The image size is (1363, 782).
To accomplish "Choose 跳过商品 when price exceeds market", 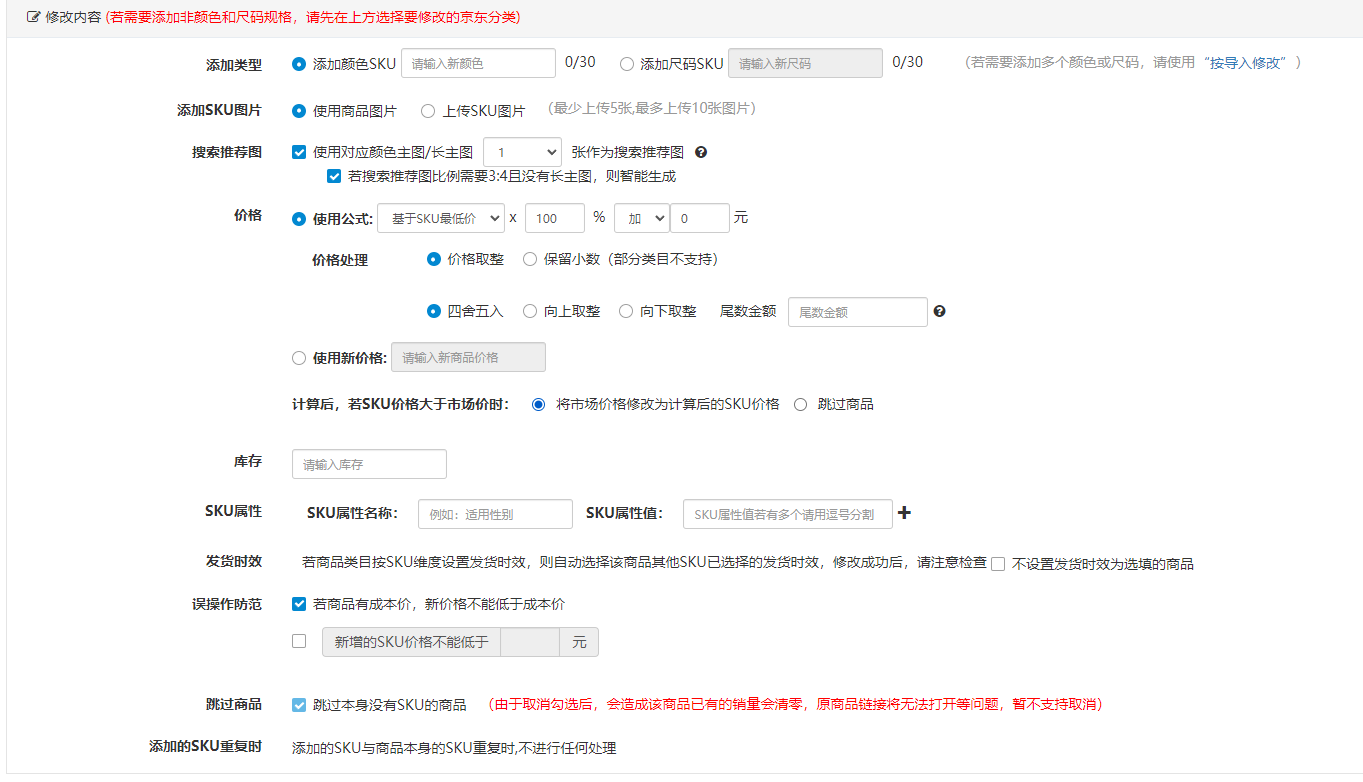I will [x=800, y=405].
